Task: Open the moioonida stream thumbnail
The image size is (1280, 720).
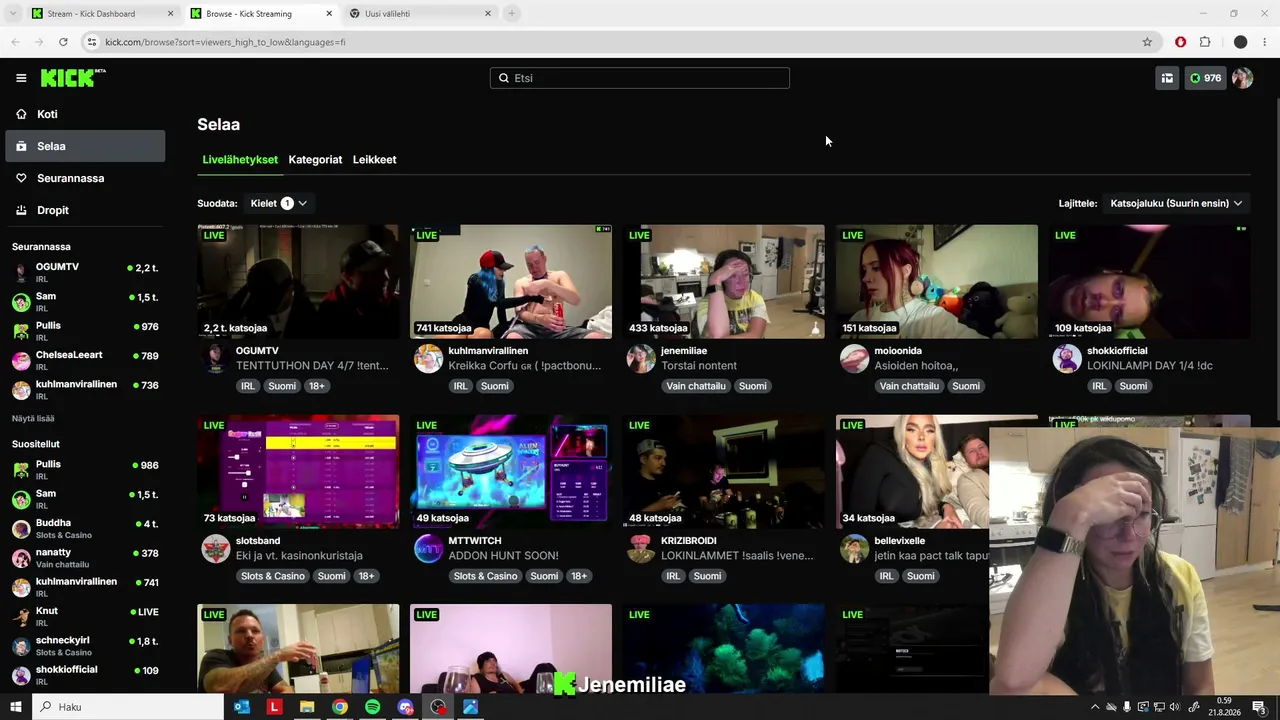Action: [x=937, y=282]
